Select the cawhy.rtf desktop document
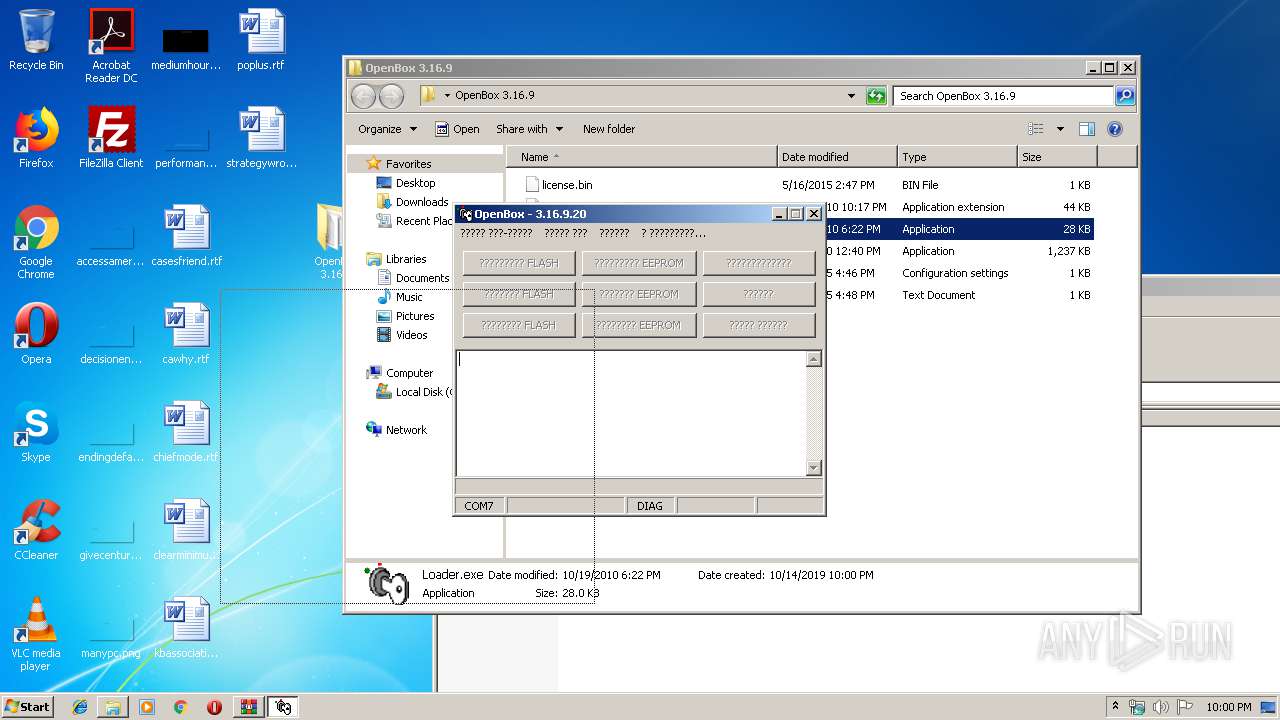The image size is (1280, 720). coord(186,334)
